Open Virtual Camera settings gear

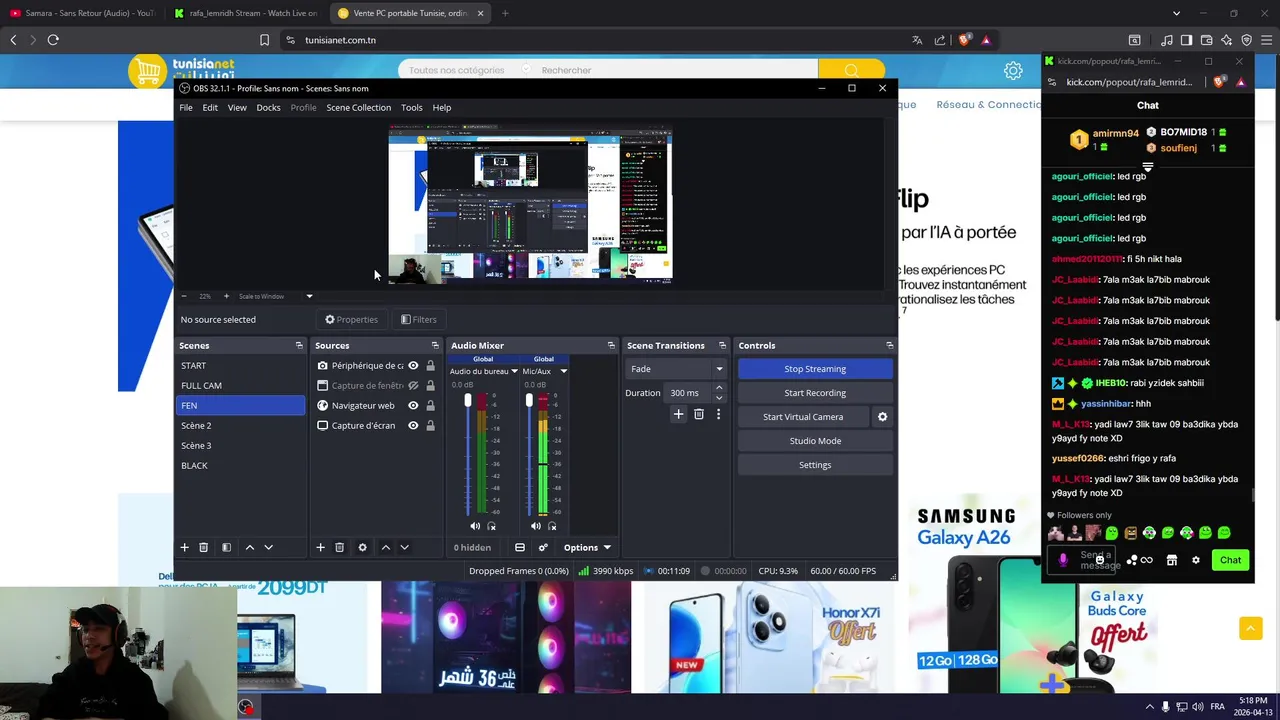(x=882, y=417)
